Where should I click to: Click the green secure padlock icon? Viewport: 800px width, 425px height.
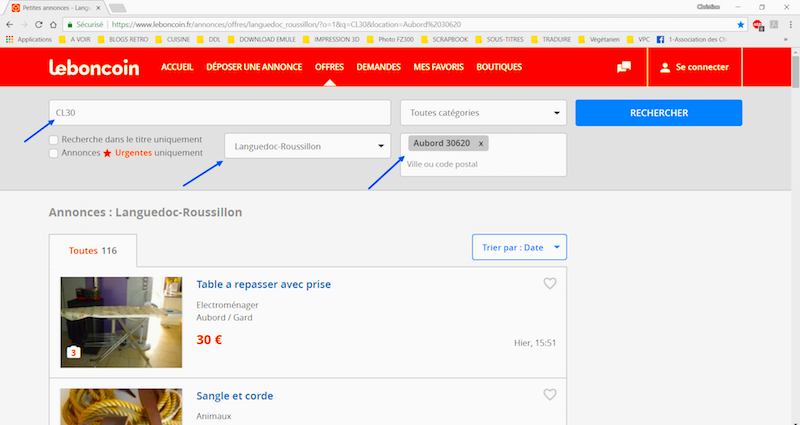pos(70,24)
